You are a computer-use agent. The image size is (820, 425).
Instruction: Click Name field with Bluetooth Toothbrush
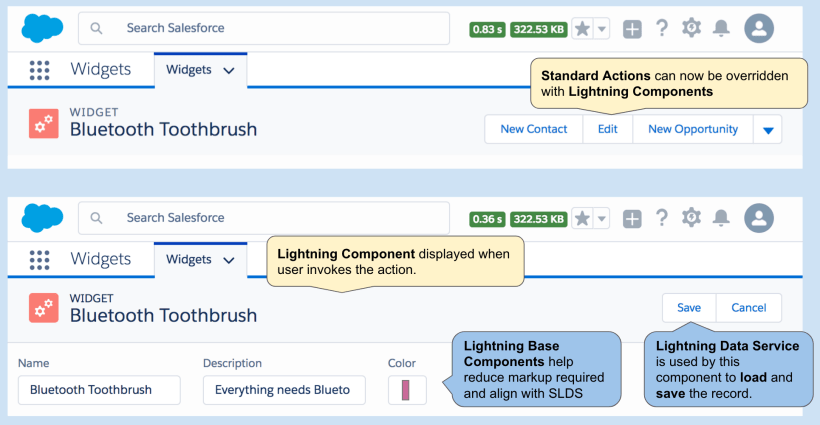point(99,390)
